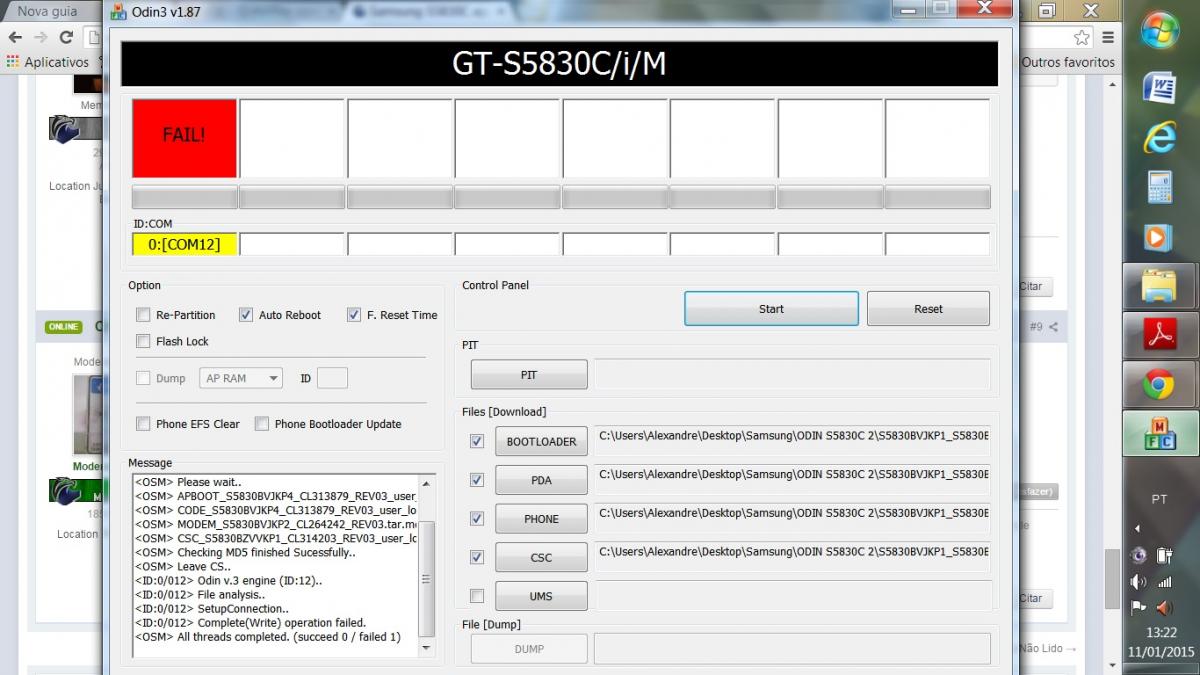This screenshot has width=1200, height=675.
Task: Click the red speaker volume tray icon
Action: pyautogui.click(x=1164, y=608)
